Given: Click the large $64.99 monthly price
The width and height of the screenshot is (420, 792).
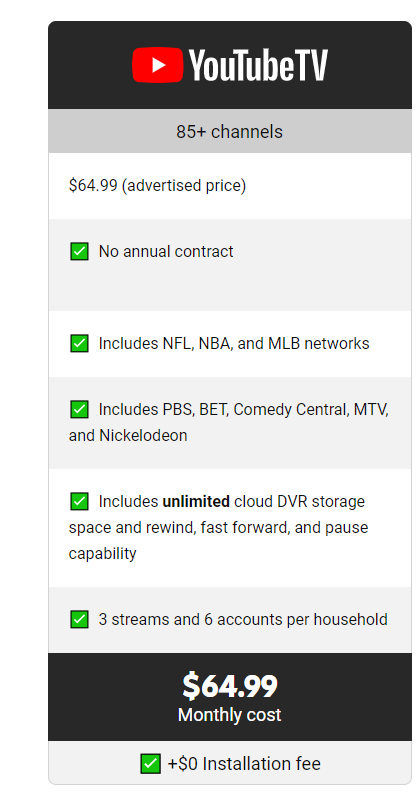Looking at the screenshot, I should 230,686.
